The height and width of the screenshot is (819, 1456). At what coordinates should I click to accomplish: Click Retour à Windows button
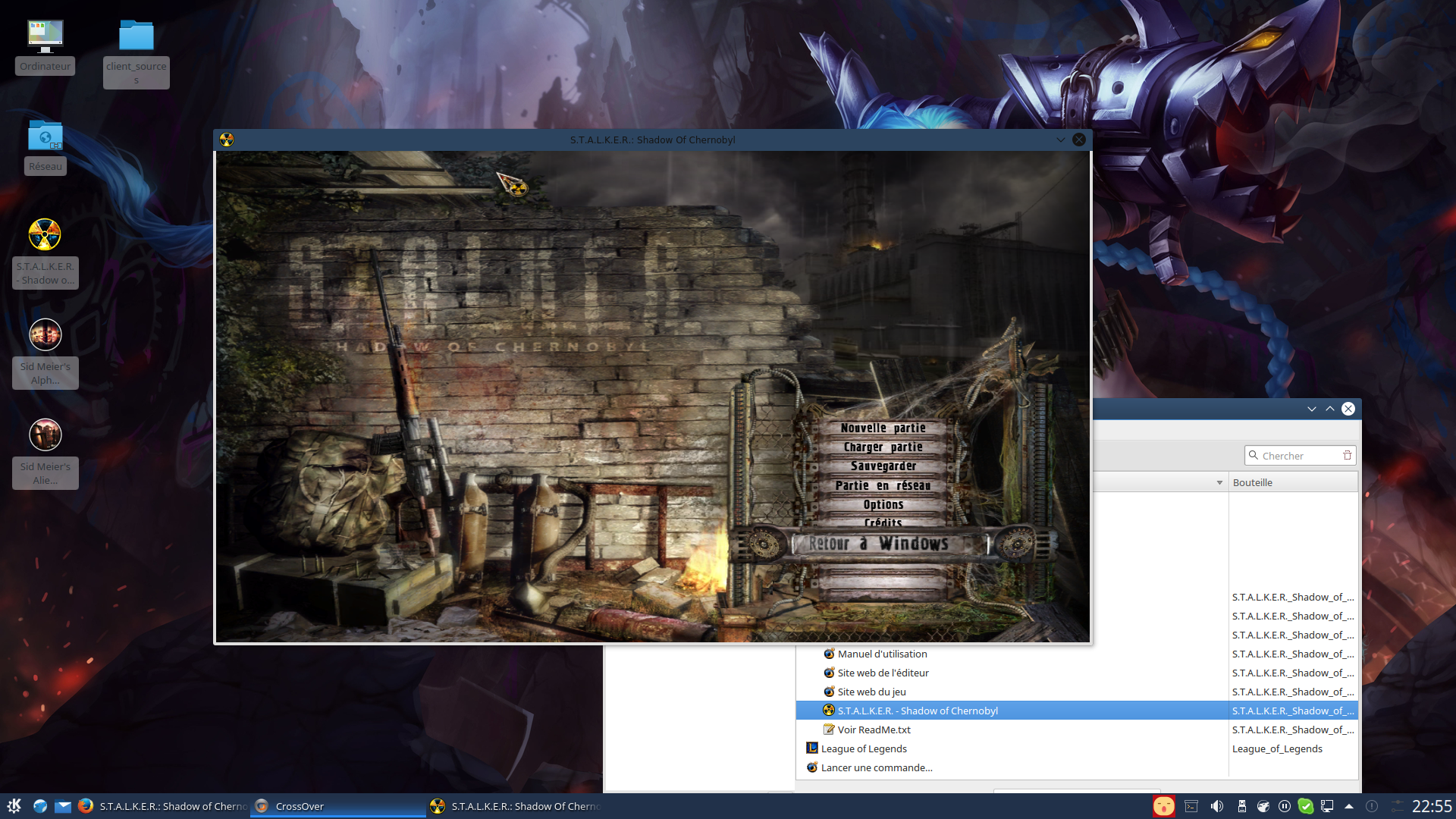(x=878, y=544)
